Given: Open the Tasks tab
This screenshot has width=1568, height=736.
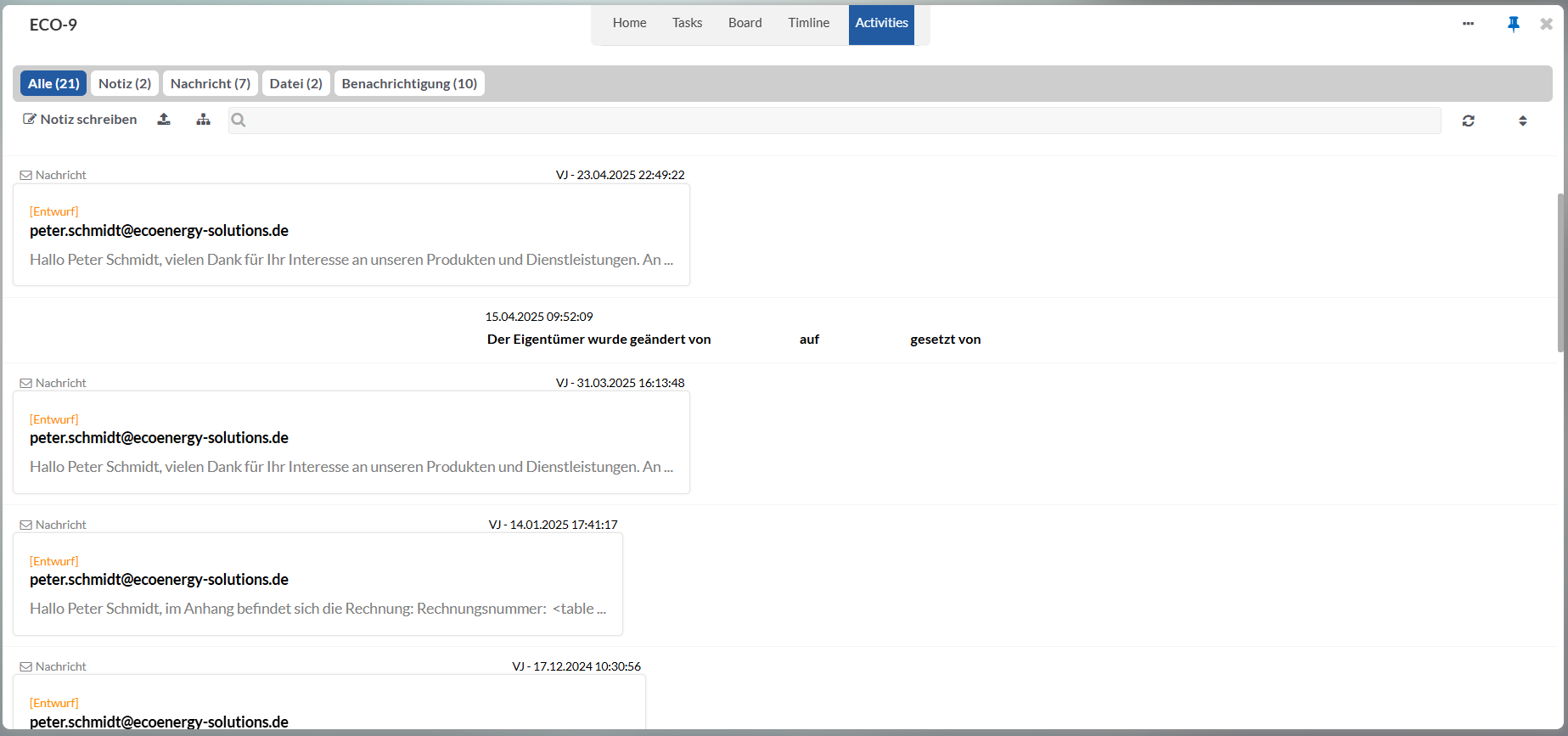Looking at the screenshot, I should click(x=687, y=23).
